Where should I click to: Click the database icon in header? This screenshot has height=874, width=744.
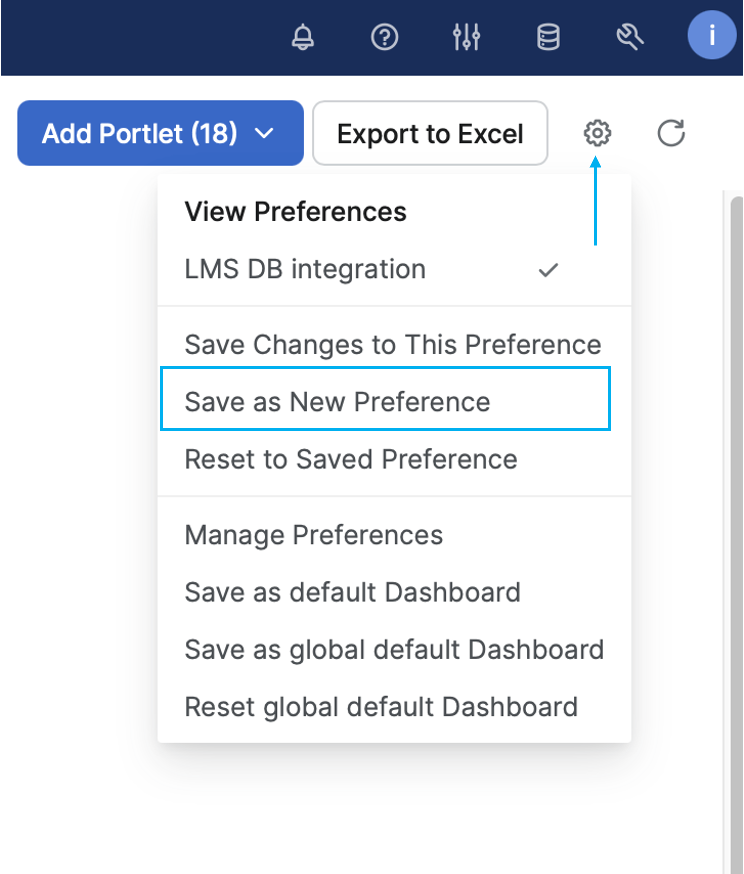(x=548, y=38)
